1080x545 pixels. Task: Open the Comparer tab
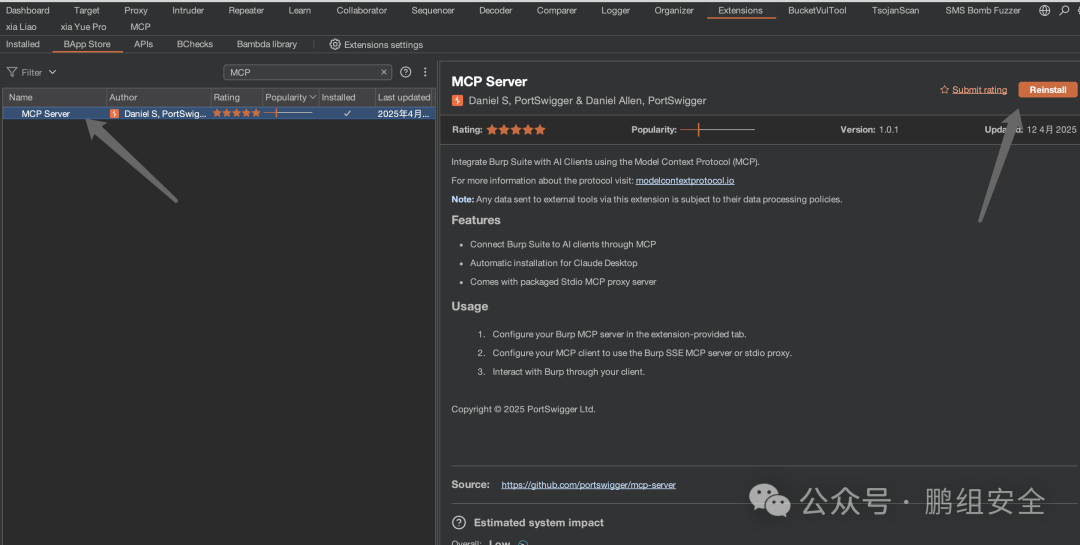tap(557, 10)
